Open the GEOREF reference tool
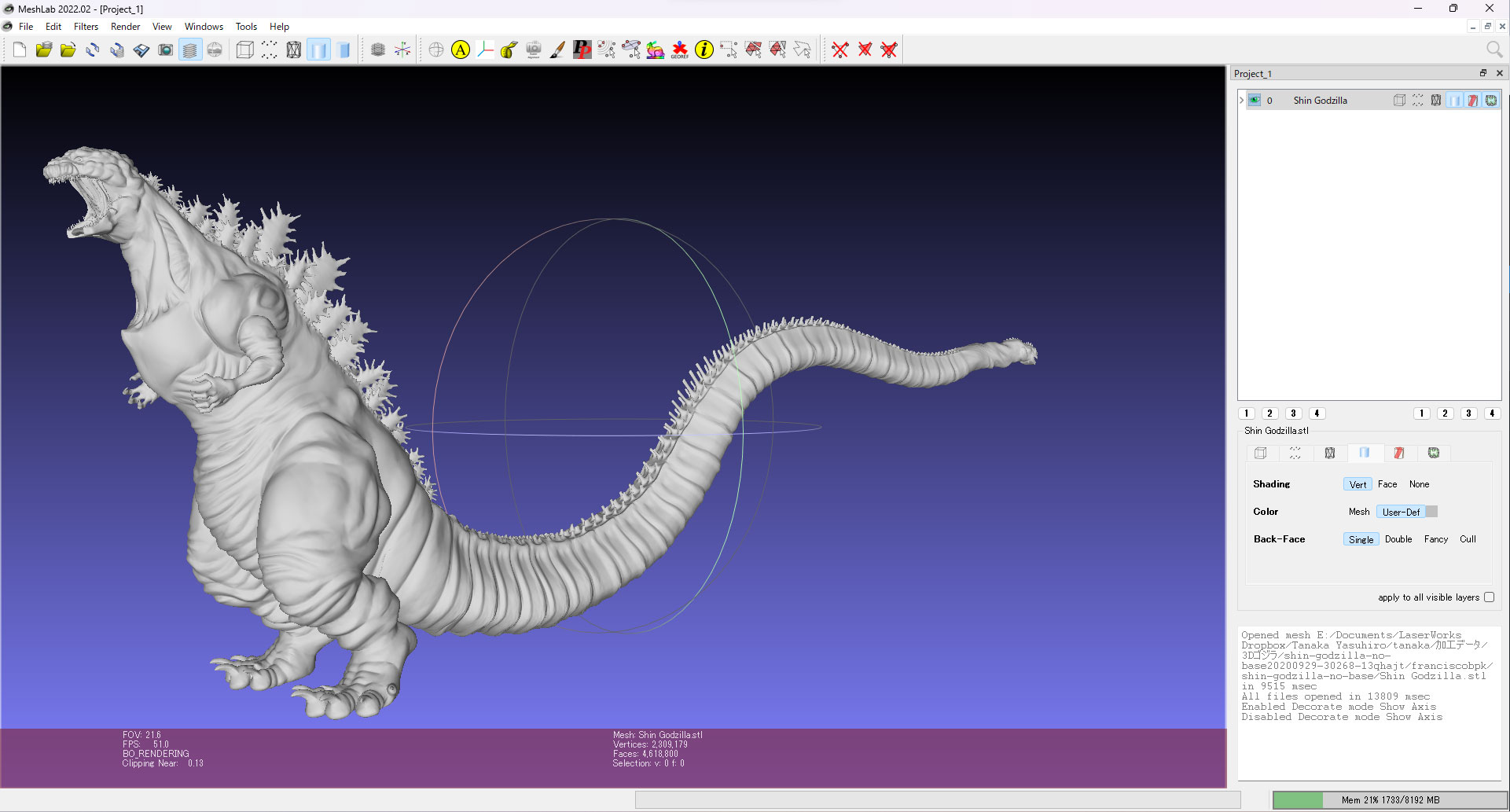Screen dimensions: 1510x812 (x=680, y=50)
